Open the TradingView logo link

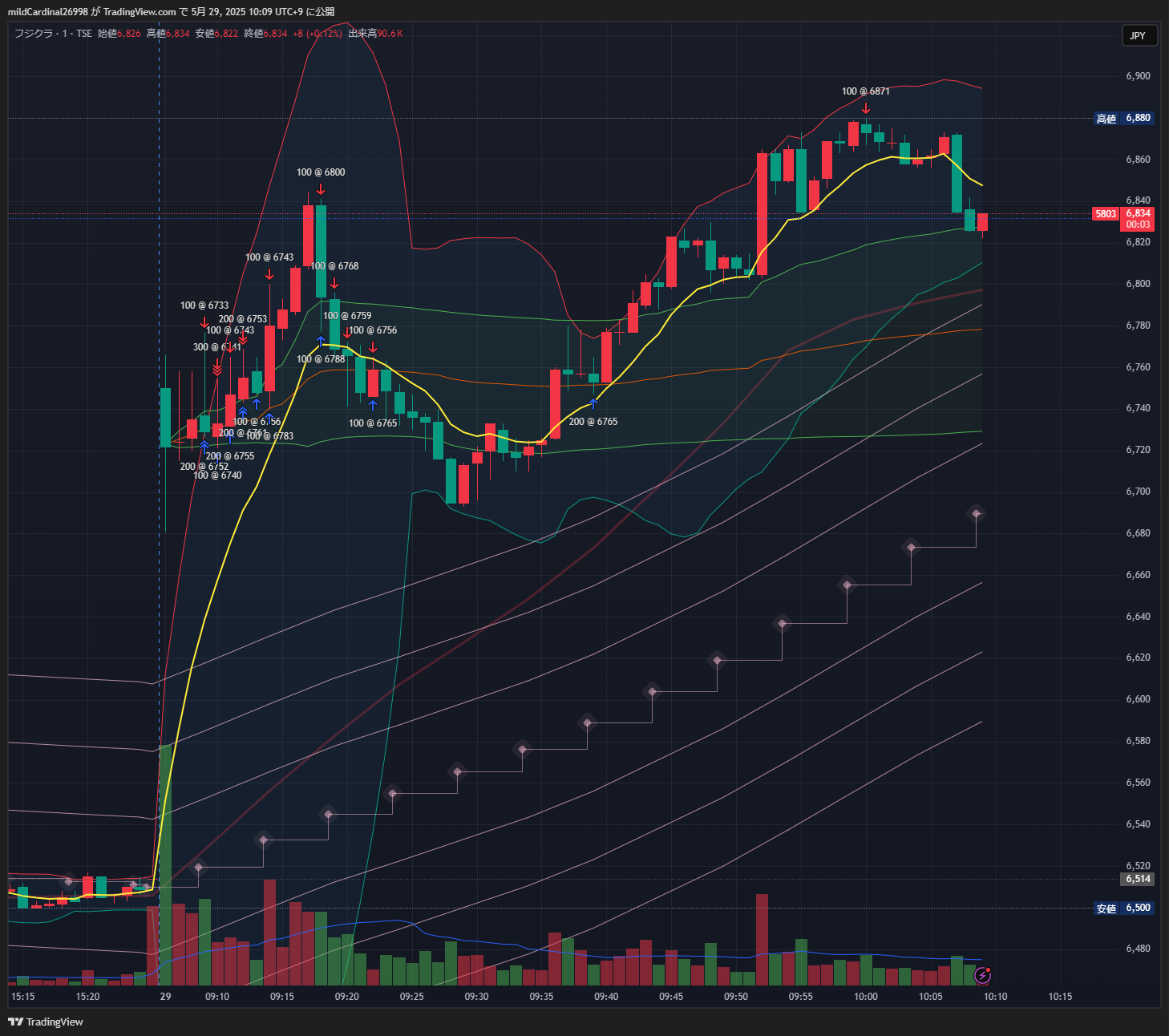46,1022
